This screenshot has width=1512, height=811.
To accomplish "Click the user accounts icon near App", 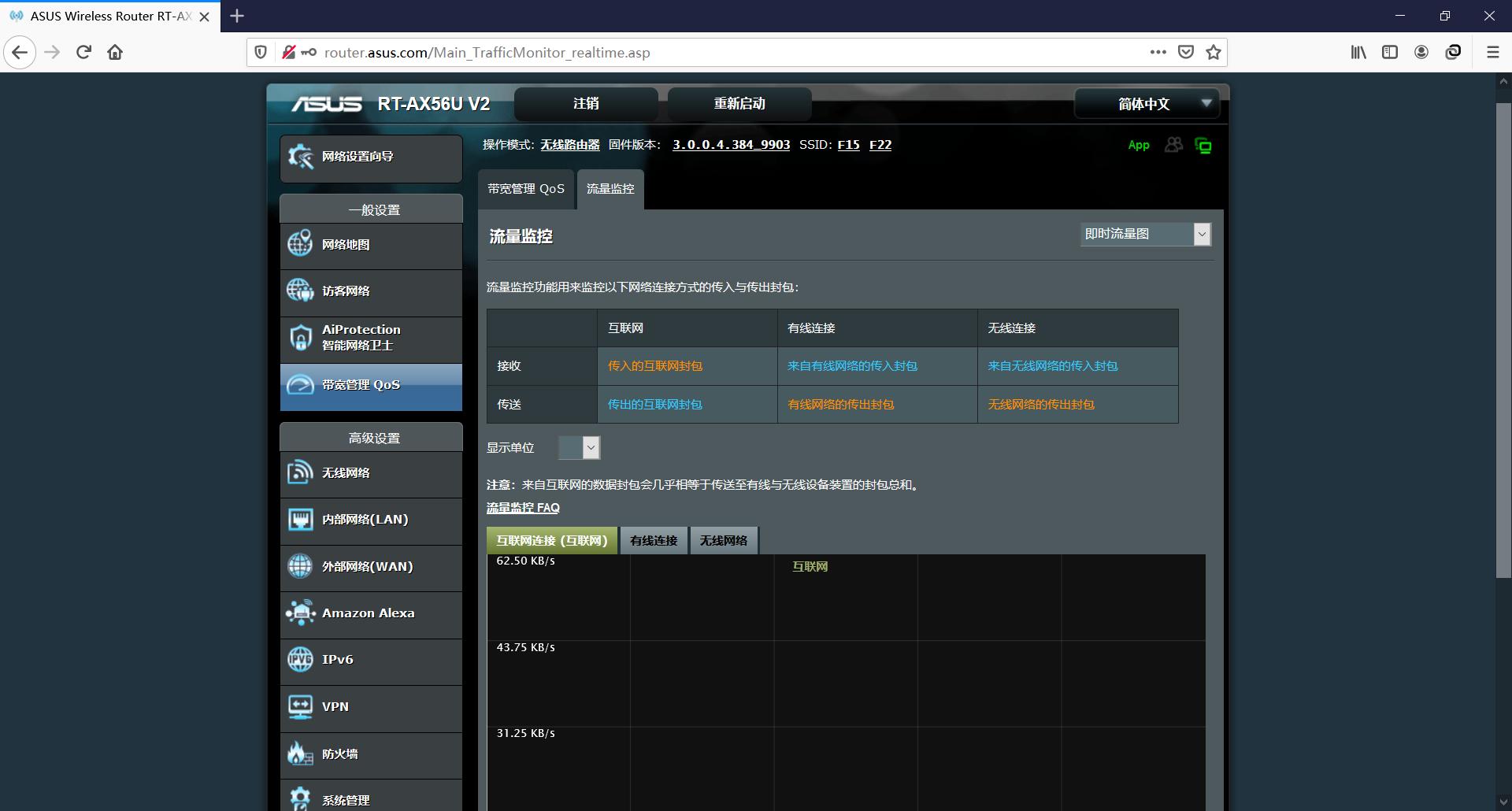I will 1173,145.
